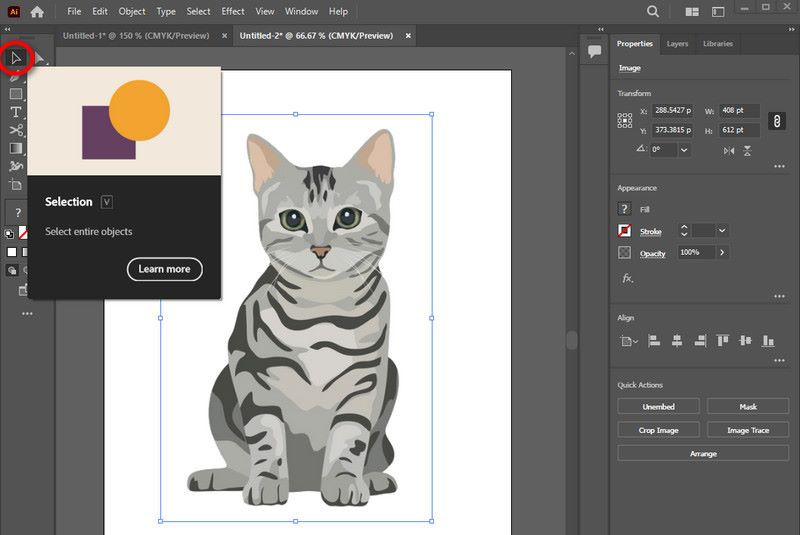Image resolution: width=800 pixels, height=535 pixels.
Task: Open the rotation angle dropdown
Action: click(x=684, y=150)
